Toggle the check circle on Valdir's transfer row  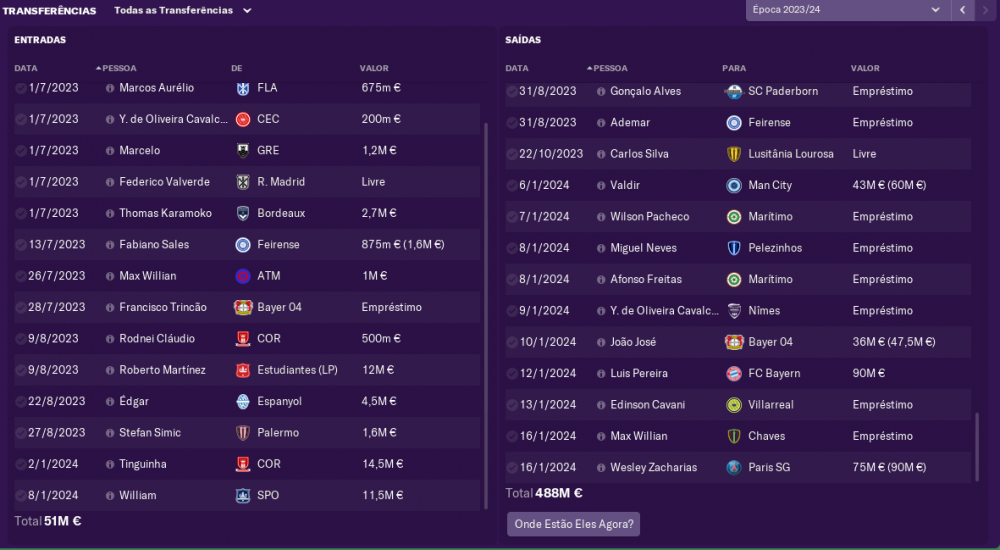pos(512,186)
